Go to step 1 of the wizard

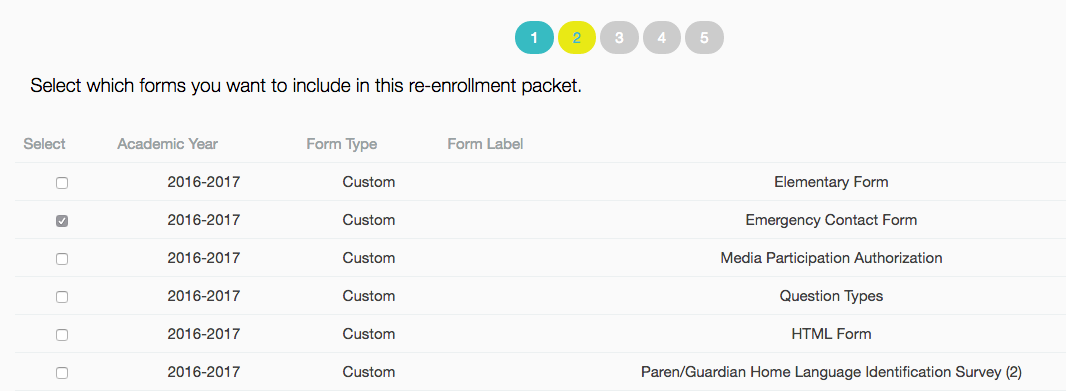coord(534,38)
